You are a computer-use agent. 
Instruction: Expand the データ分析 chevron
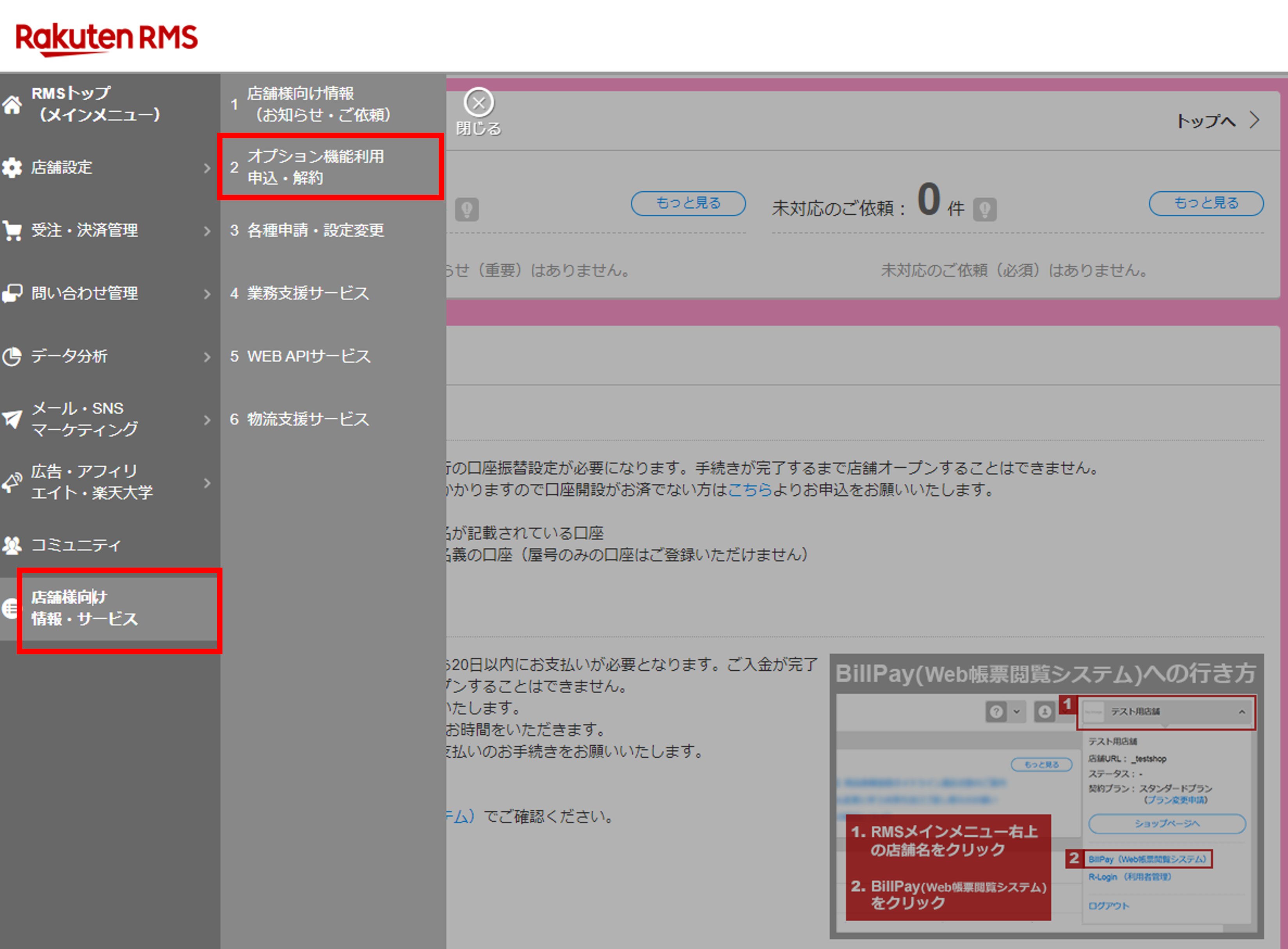point(207,357)
